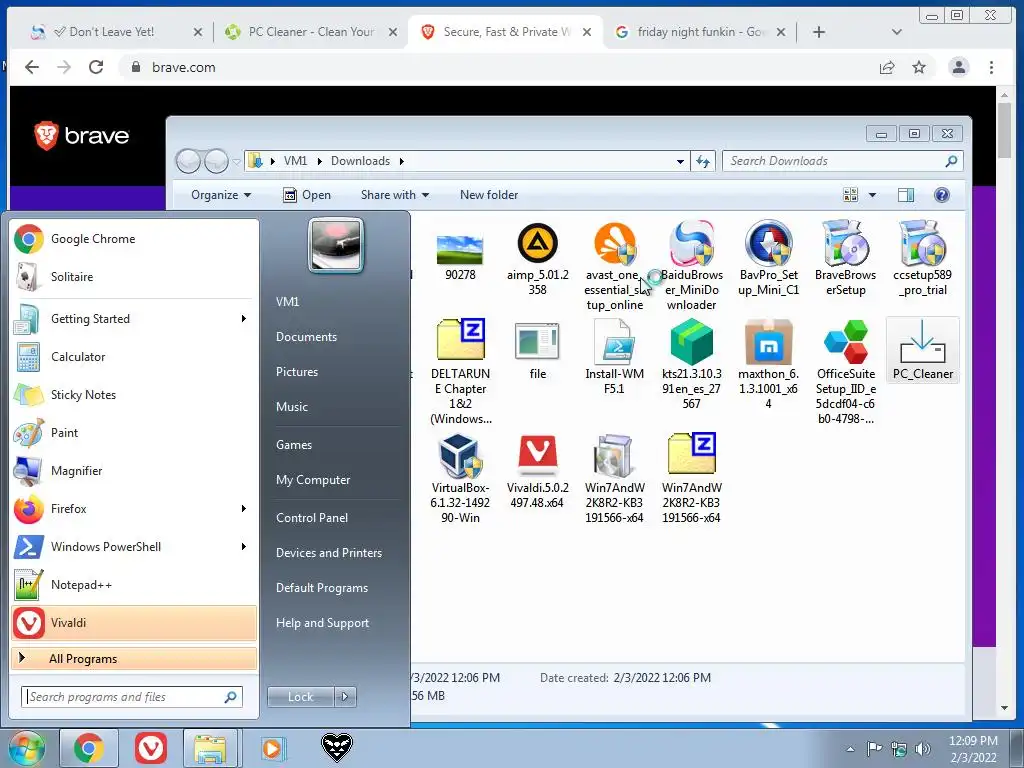Select the Win7AndW2K8R2-KB3191566-x64 installer icon
Image resolution: width=1024 pixels, height=768 pixels.
click(x=614, y=479)
